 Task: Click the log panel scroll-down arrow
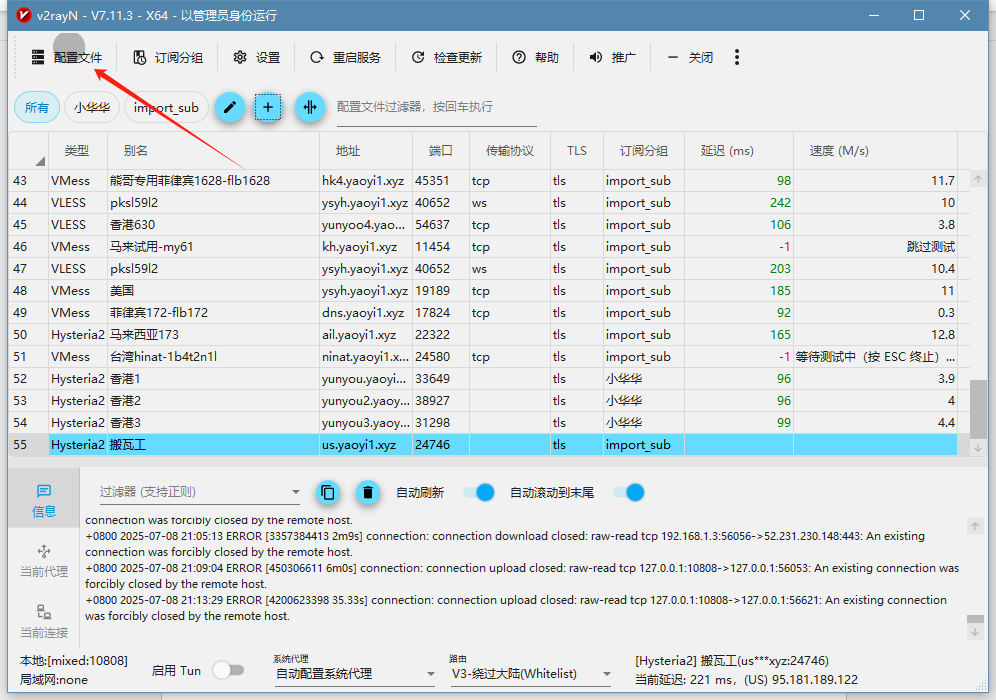[x=975, y=632]
